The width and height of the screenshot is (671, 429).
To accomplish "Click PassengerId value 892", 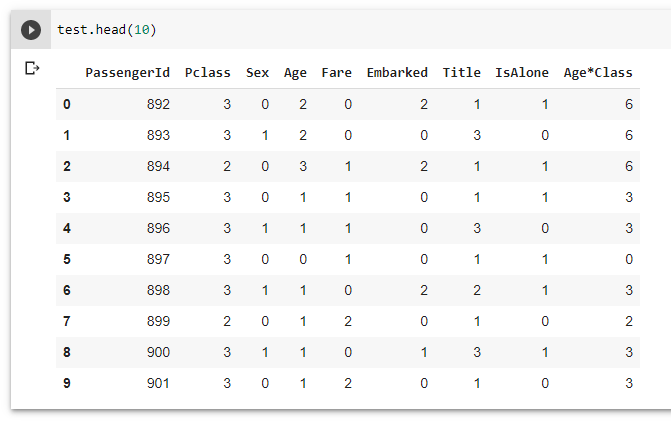I will [158, 104].
